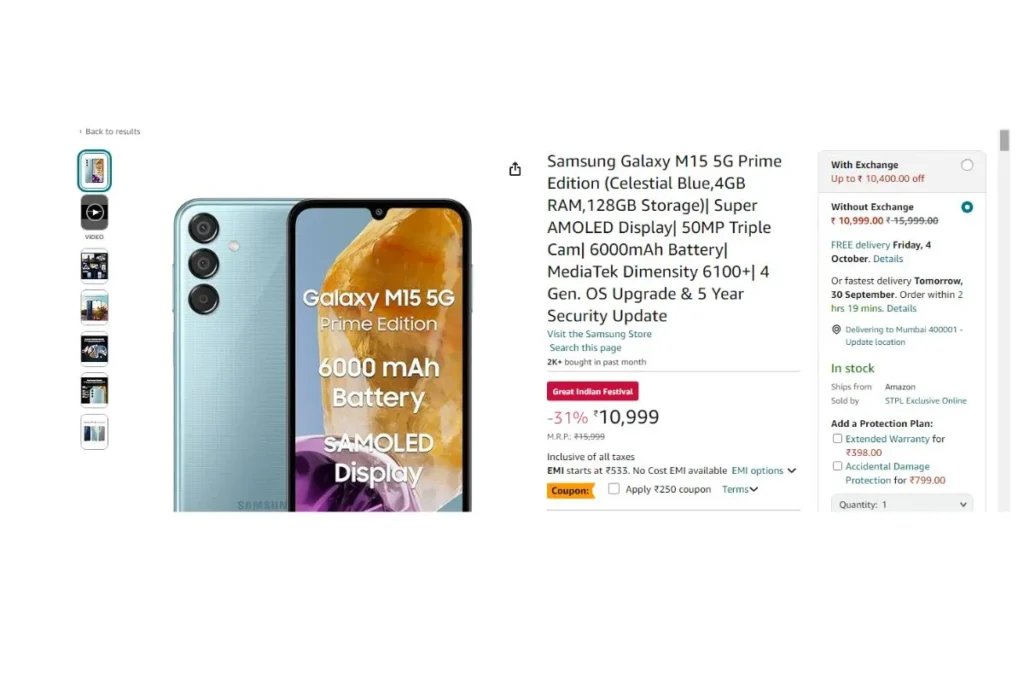Select the With Exchange radio option

(x=967, y=165)
